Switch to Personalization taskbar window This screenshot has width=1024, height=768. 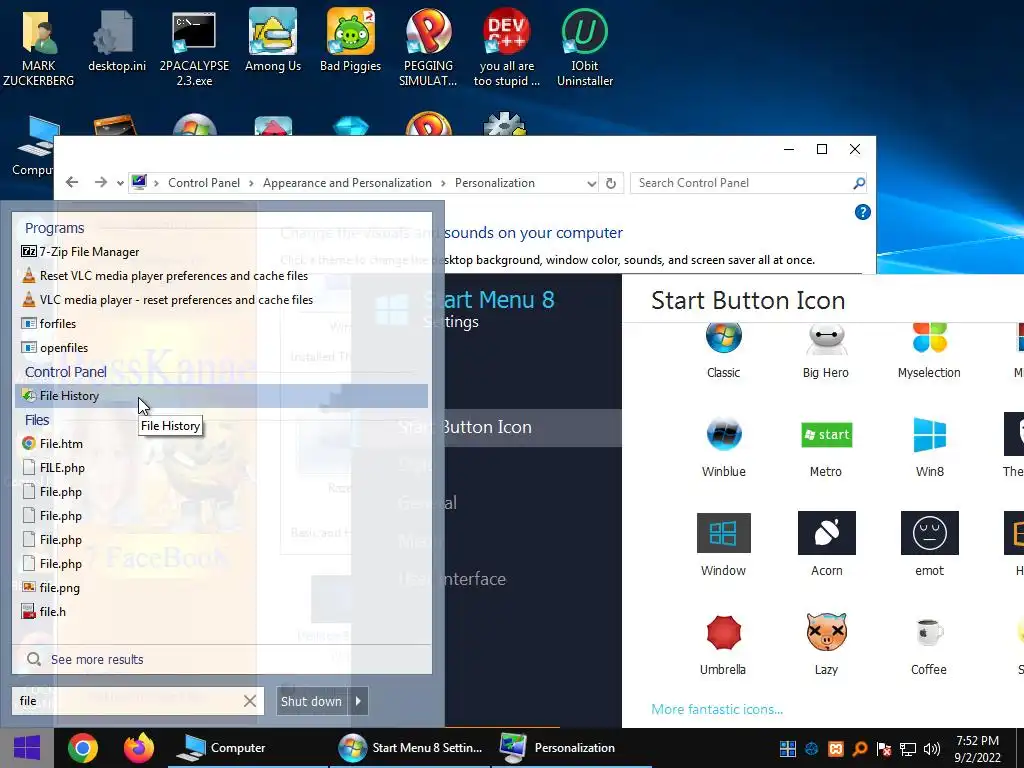[572, 748]
